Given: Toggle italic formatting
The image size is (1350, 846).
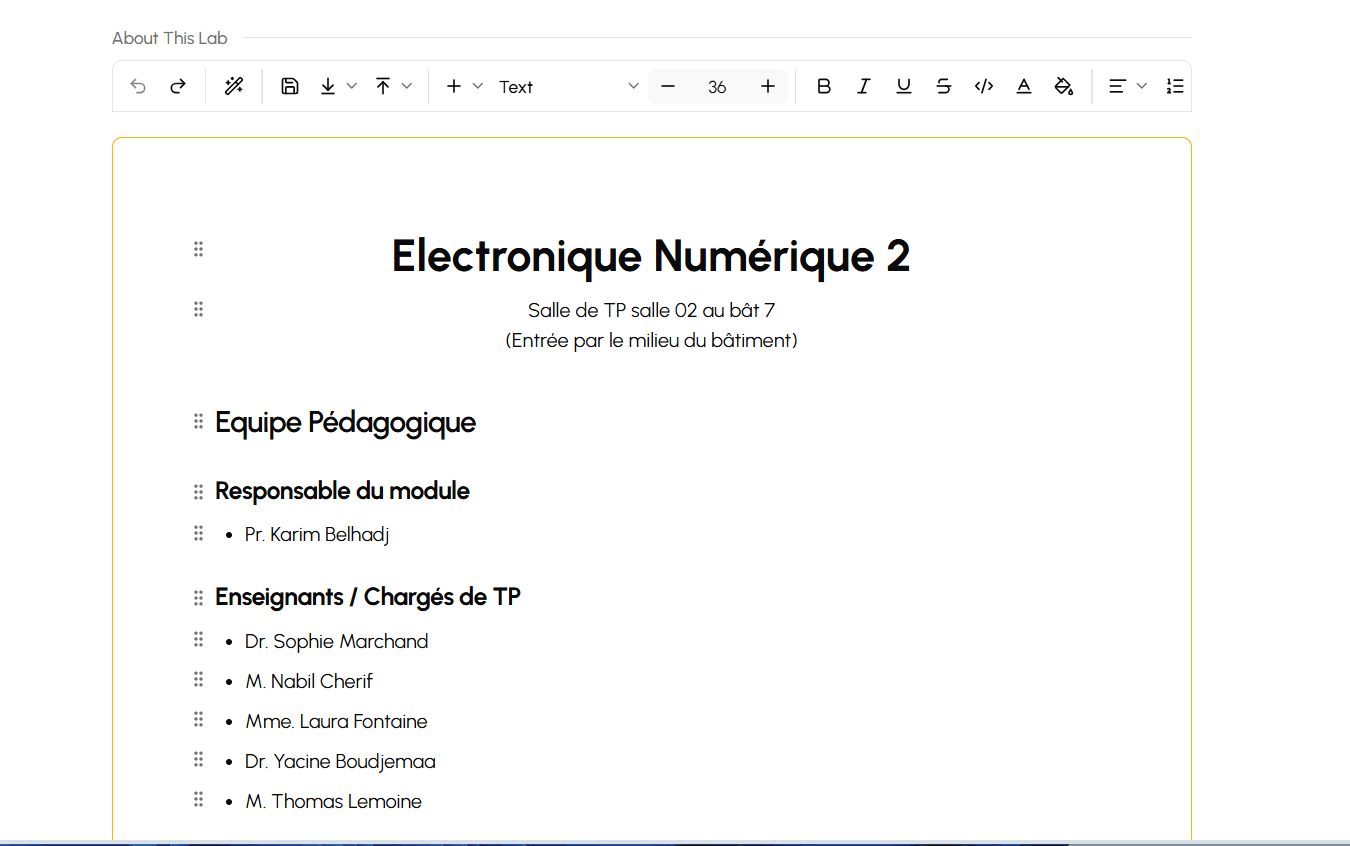Looking at the screenshot, I should (x=864, y=87).
